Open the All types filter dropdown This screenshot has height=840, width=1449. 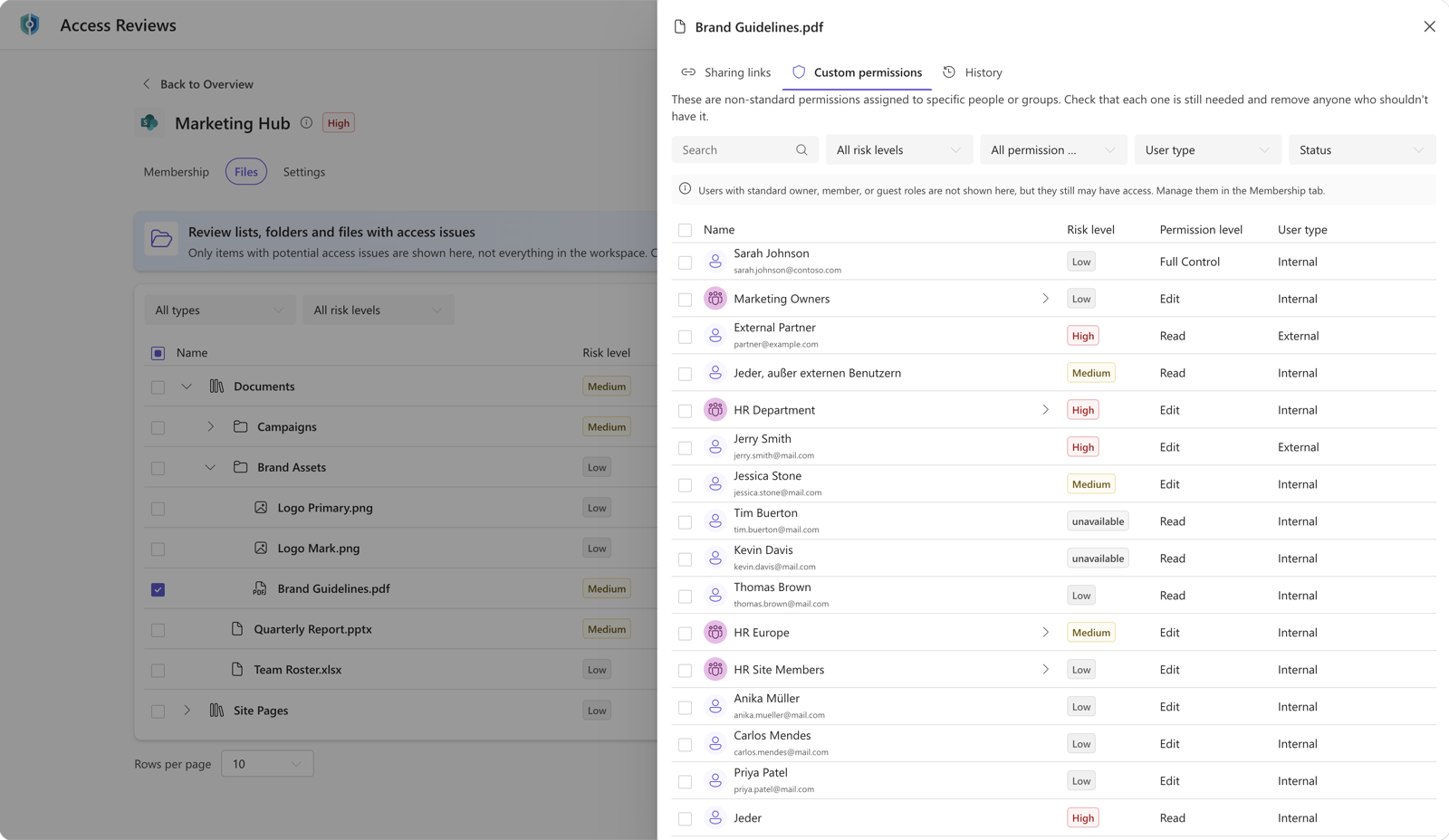click(x=220, y=310)
